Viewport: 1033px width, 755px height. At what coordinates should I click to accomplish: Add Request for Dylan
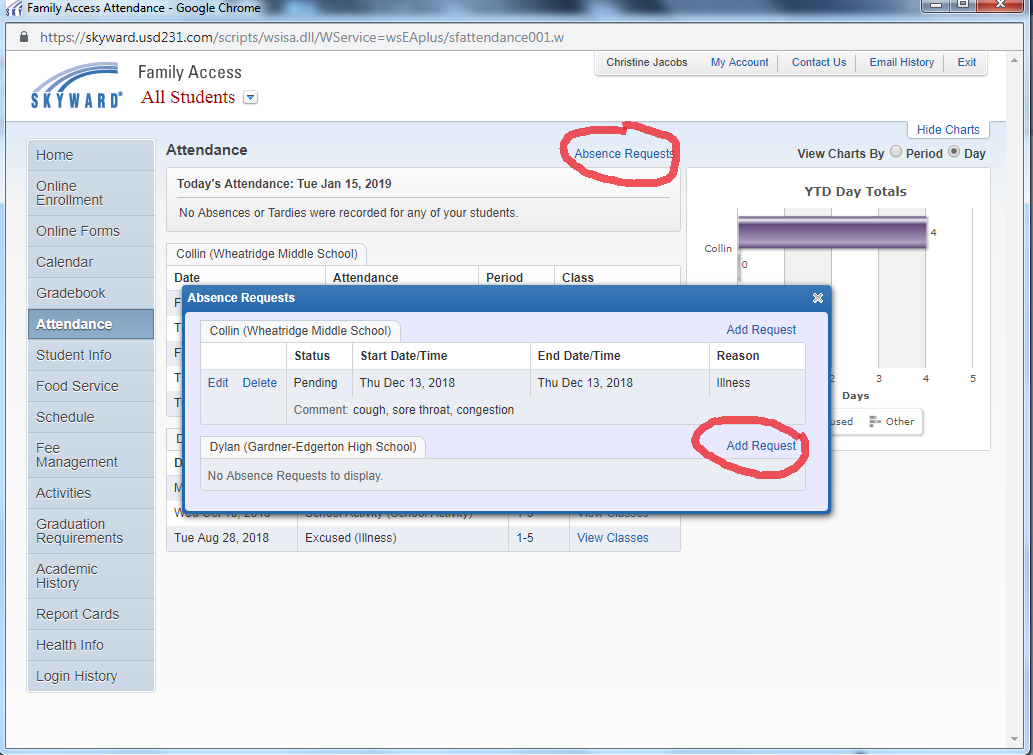point(761,445)
